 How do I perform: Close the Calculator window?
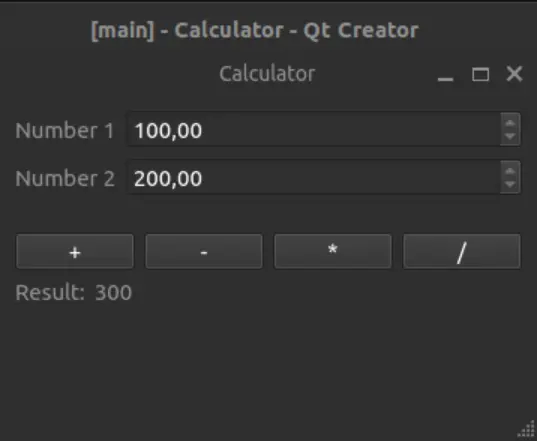514,74
